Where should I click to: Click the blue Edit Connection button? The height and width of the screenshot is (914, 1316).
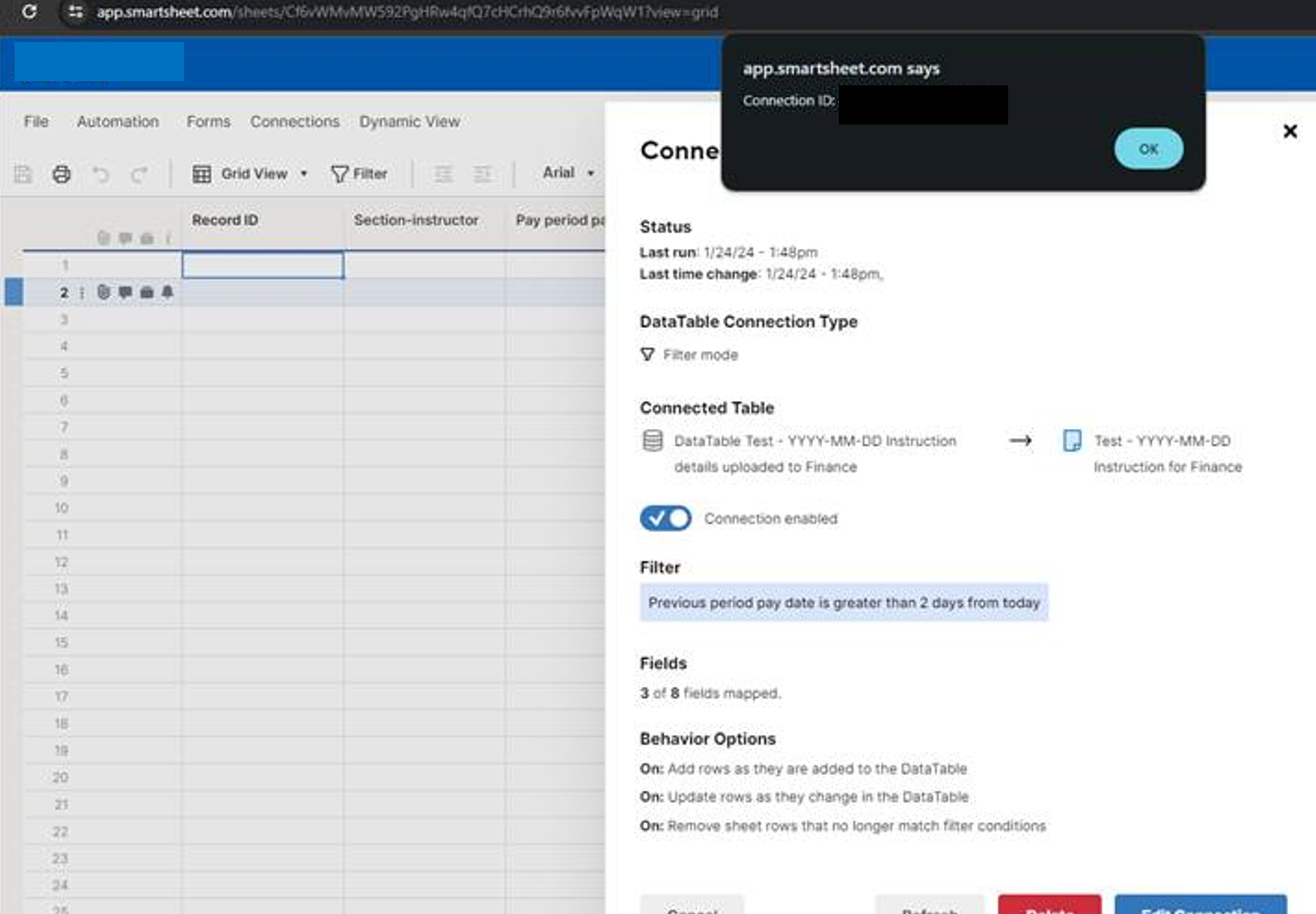[x=1201, y=905]
